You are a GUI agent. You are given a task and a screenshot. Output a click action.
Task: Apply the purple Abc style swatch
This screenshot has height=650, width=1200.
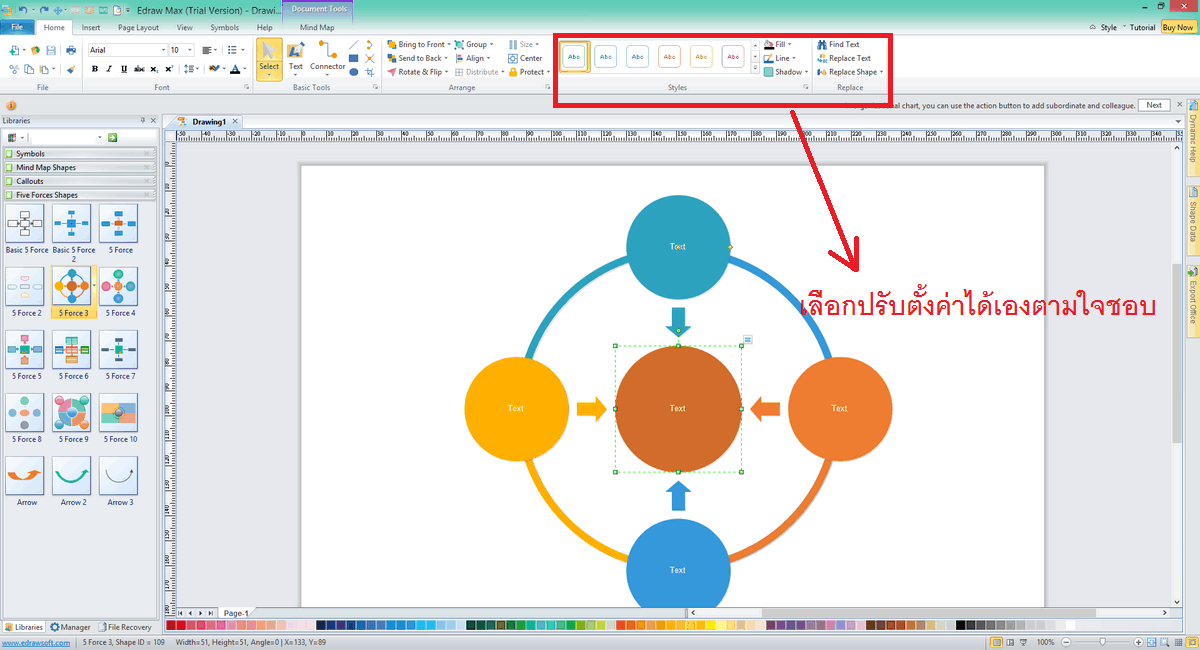tap(734, 57)
